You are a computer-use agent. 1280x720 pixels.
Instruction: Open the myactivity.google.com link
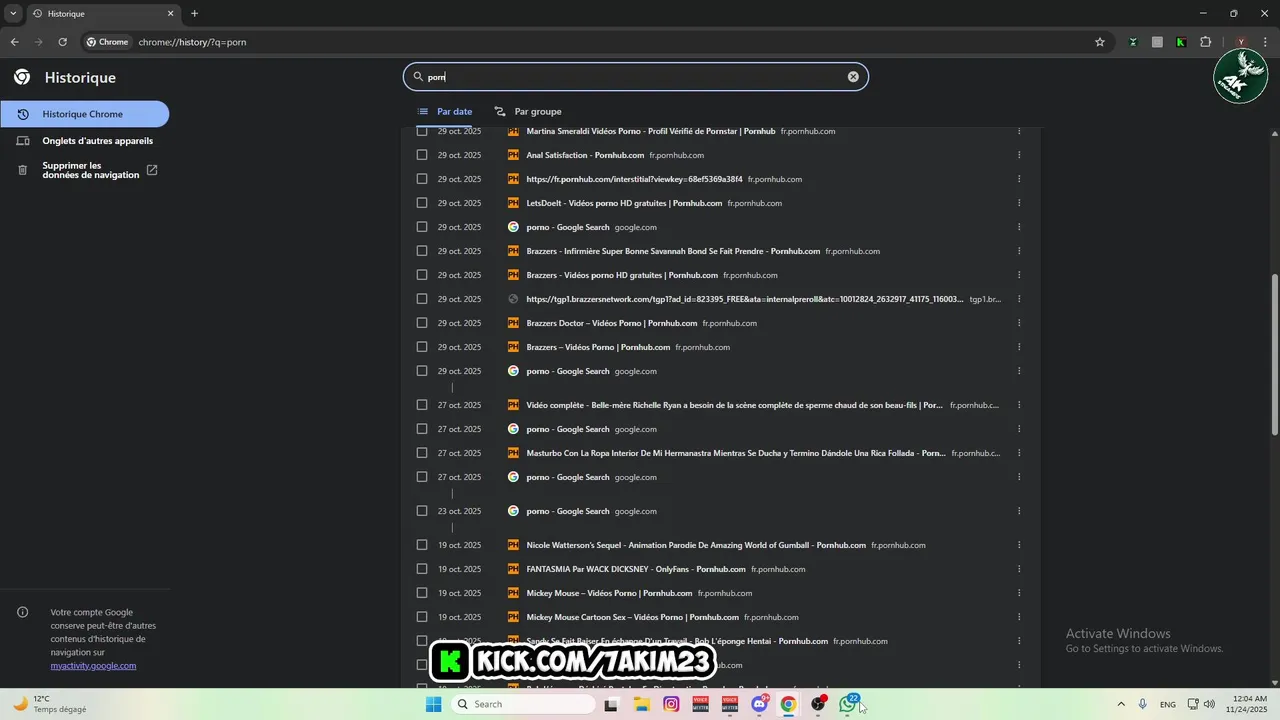point(93,665)
